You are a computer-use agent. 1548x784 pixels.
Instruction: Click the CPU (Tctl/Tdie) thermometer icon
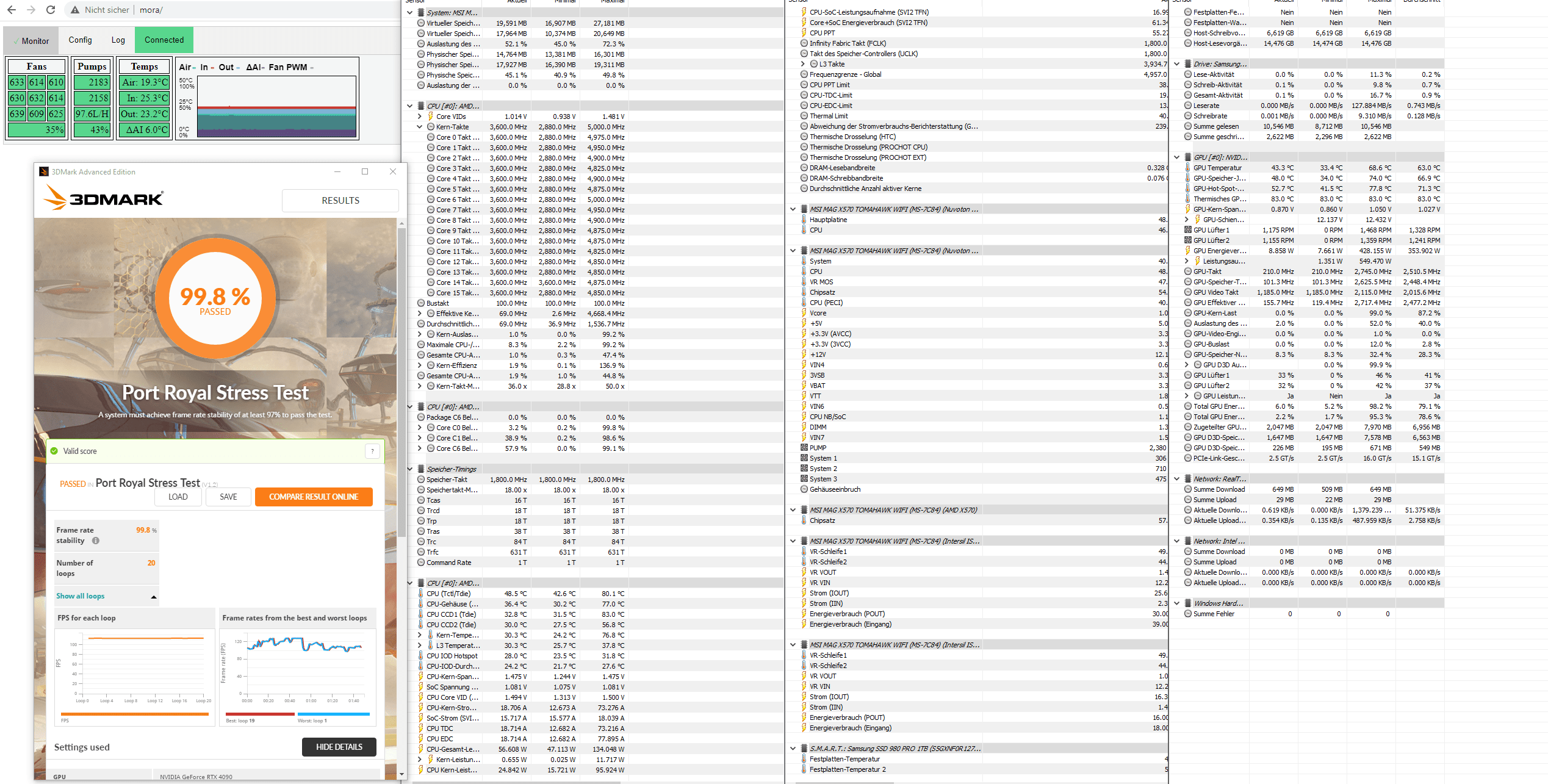421,594
